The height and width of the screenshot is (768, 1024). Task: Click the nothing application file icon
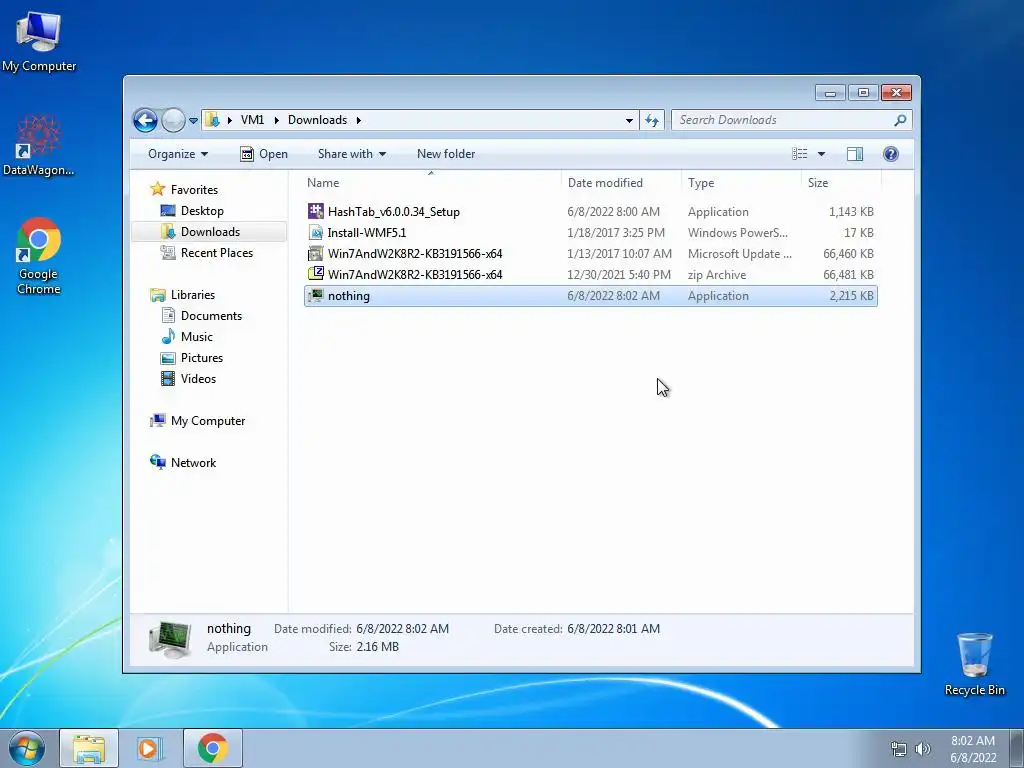pyautogui.click(x=316, y=296)
